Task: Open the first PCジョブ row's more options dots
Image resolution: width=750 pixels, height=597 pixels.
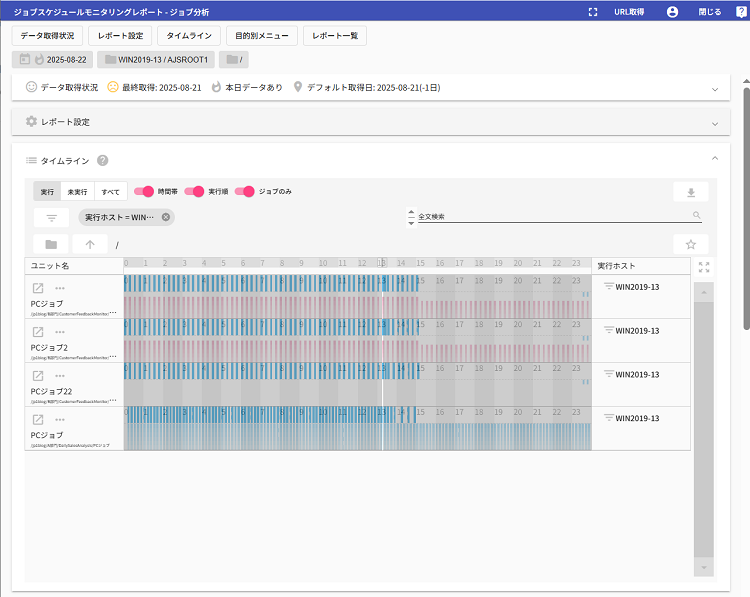Action: 60,288
